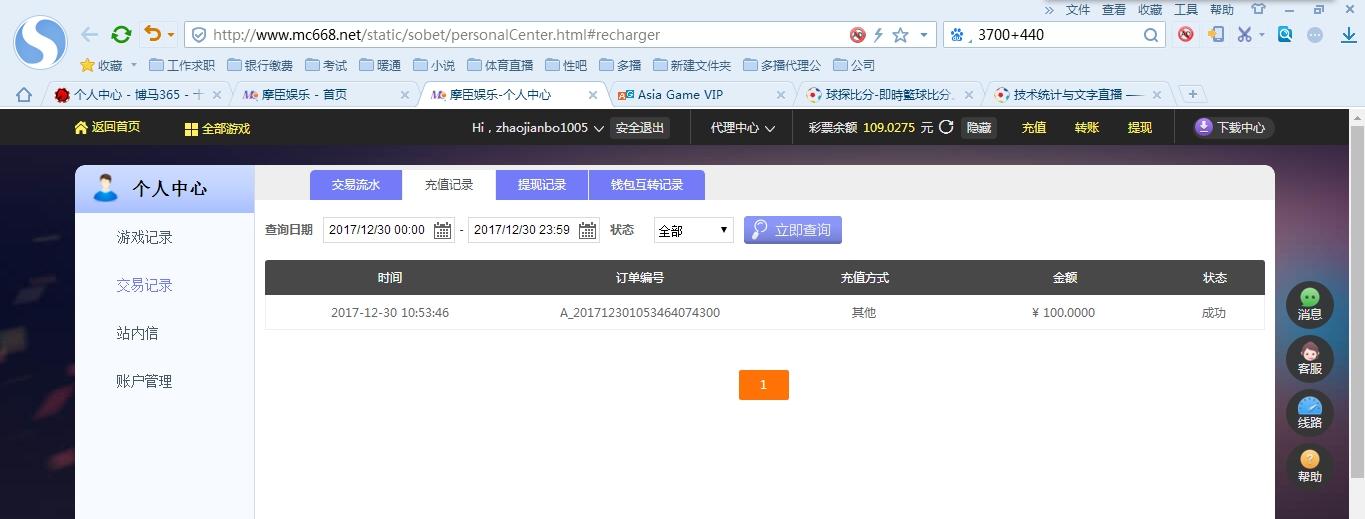Open the 全部游戏 grid menu
The image size is (1365, 519).
(x=217, y=128)
